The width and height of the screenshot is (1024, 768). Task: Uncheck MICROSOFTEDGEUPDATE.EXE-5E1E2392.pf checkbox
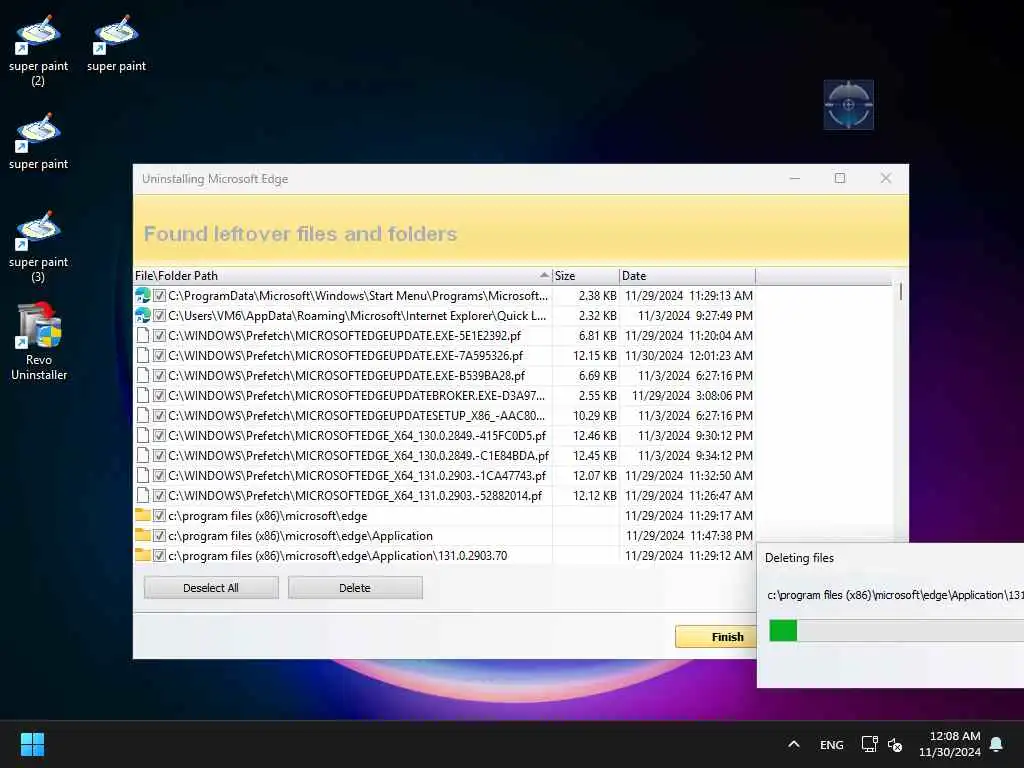[x=159, y=336]
